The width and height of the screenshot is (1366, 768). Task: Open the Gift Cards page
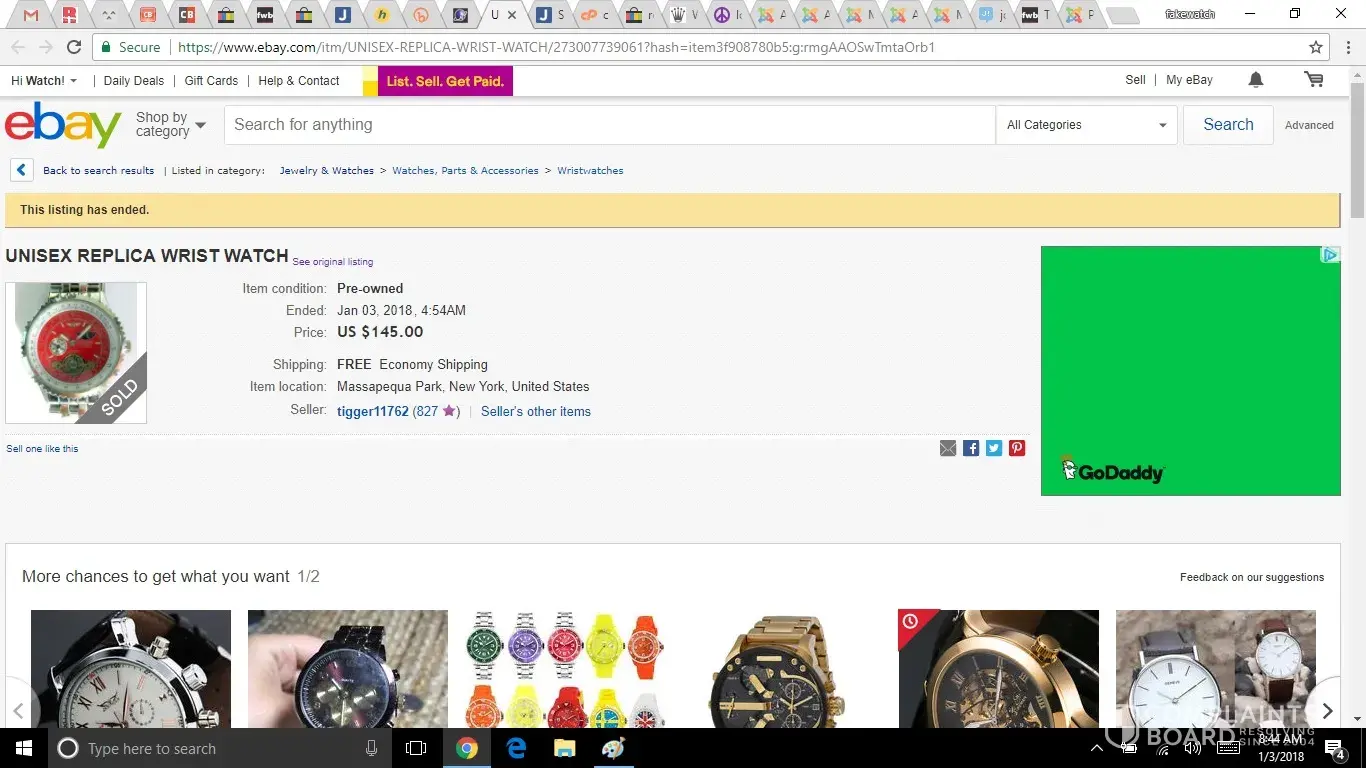211,81
